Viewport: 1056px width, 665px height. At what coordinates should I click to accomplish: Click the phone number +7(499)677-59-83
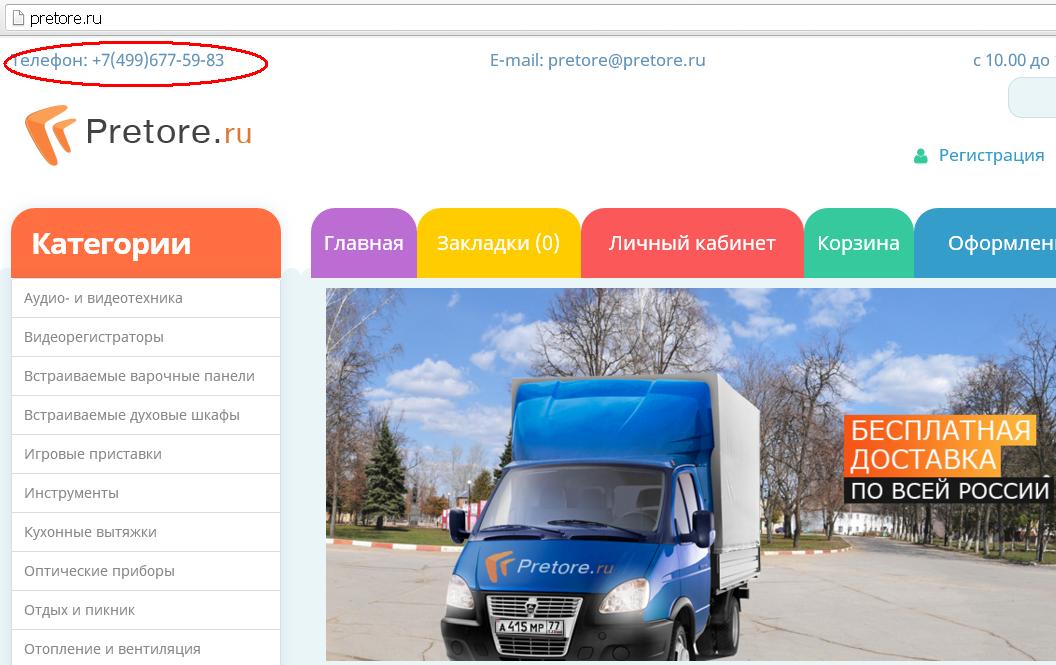[158, 60]
